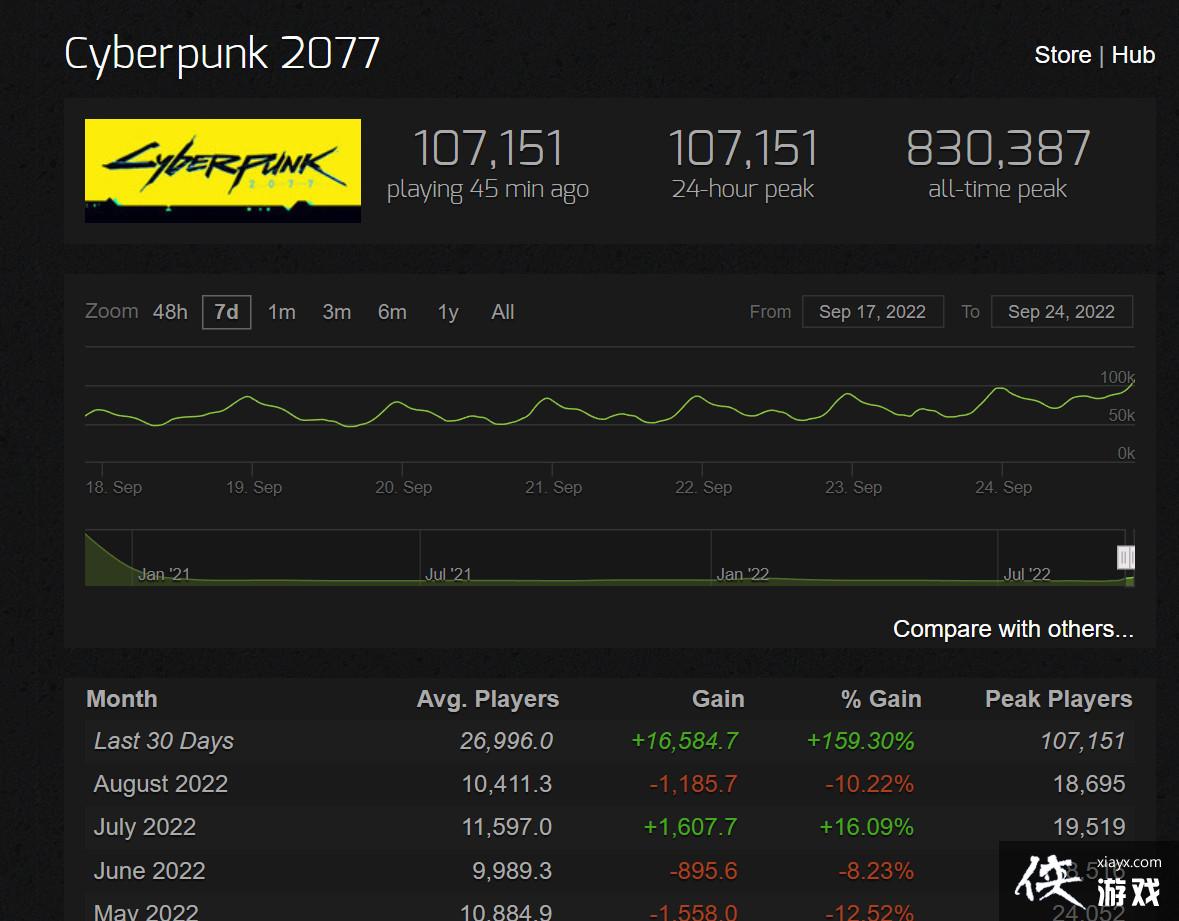Re-select the active 7d zoom tab
The image size is (1179, 921).
(x=226, y=312)
